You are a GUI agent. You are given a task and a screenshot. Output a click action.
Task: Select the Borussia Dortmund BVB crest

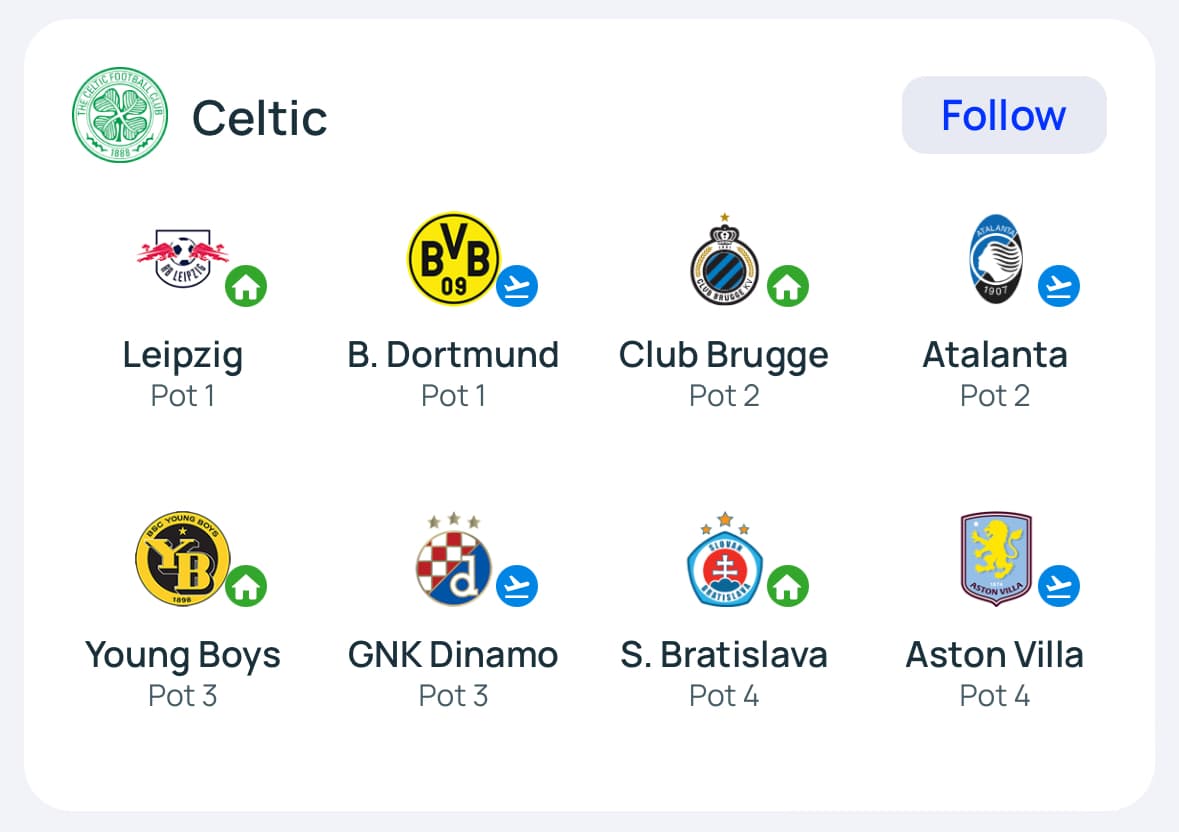pyautogui.click(x=453, y=259)
